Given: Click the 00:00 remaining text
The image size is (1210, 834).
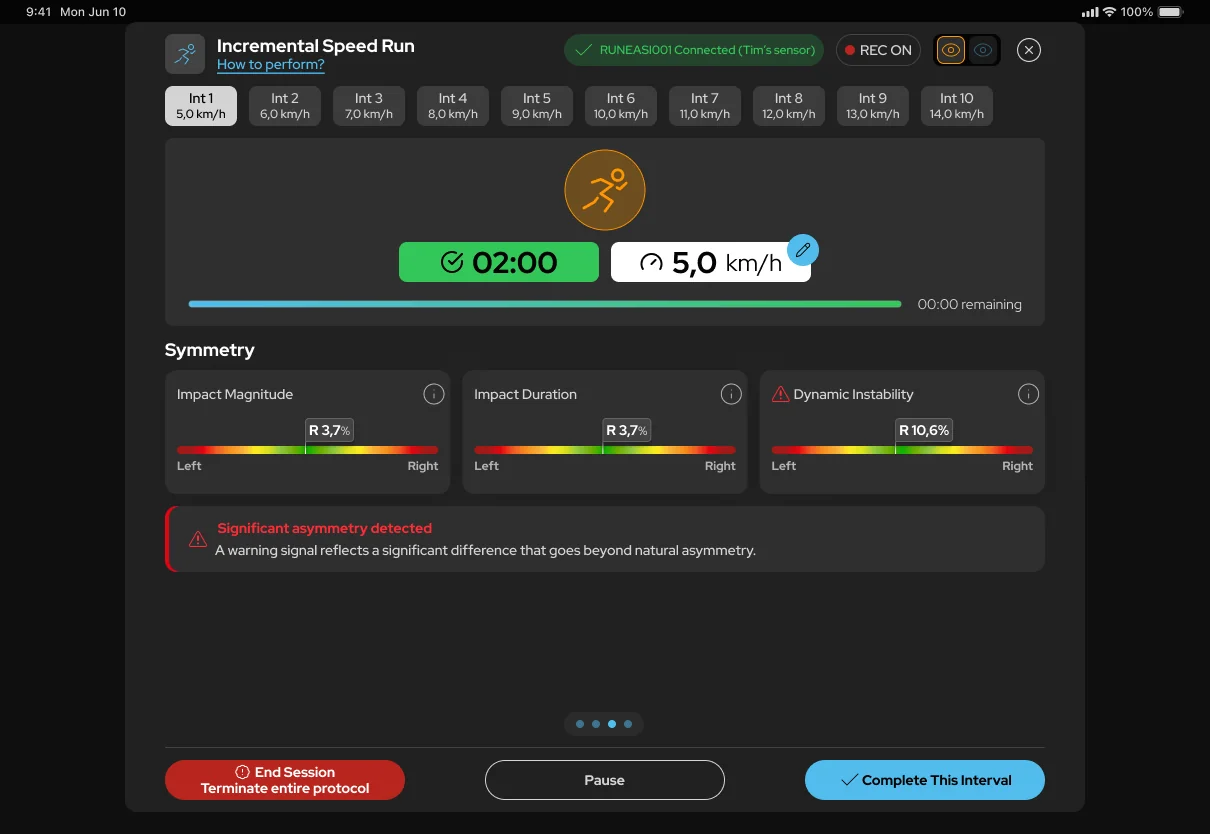Looking at the screenshot, I should tap(970, 305).
